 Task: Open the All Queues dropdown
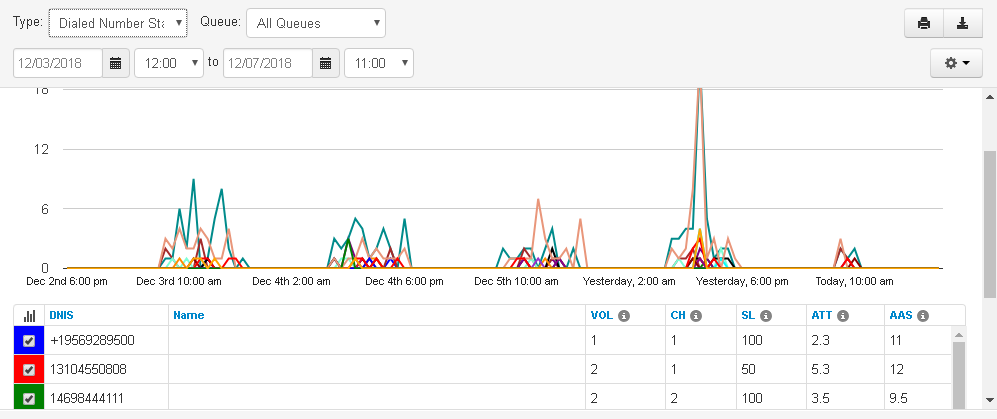(x=316, y=24)
